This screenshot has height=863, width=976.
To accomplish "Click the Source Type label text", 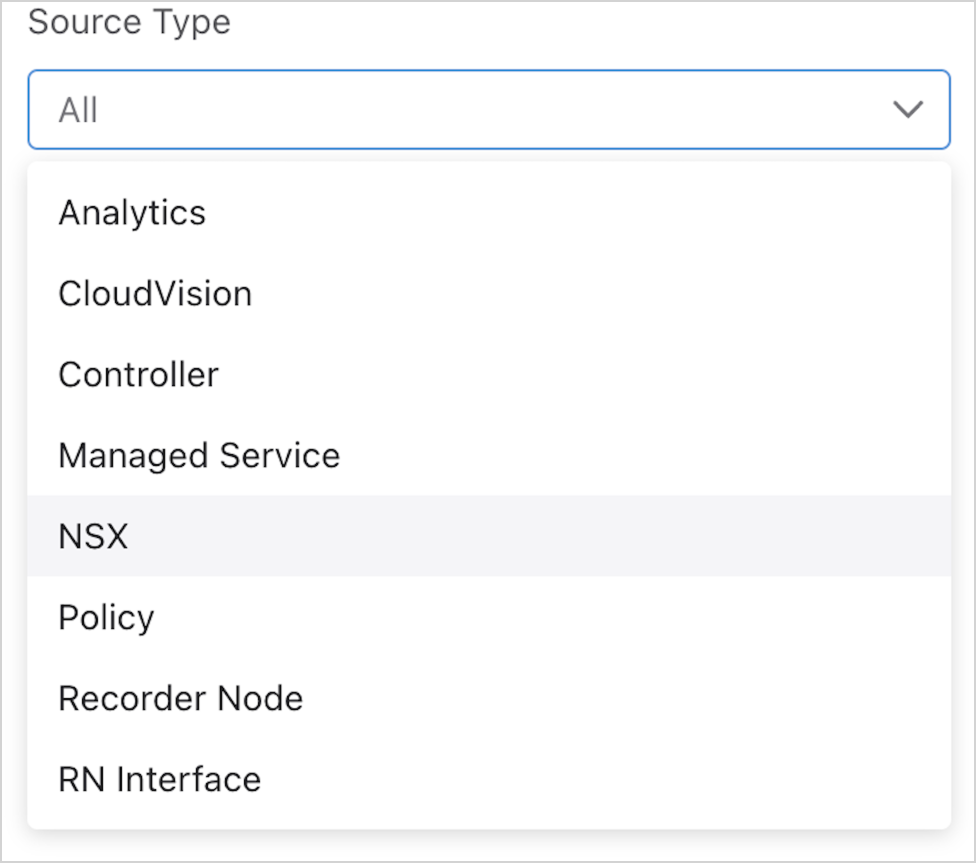I will [129, 22].
